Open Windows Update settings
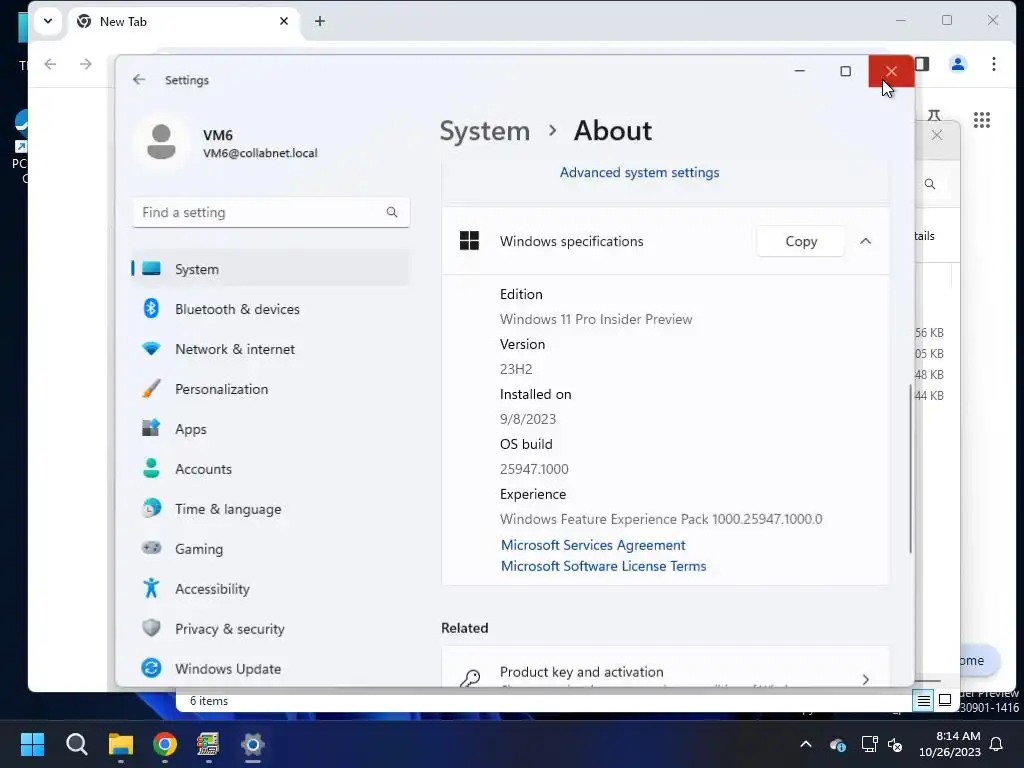 270,668
